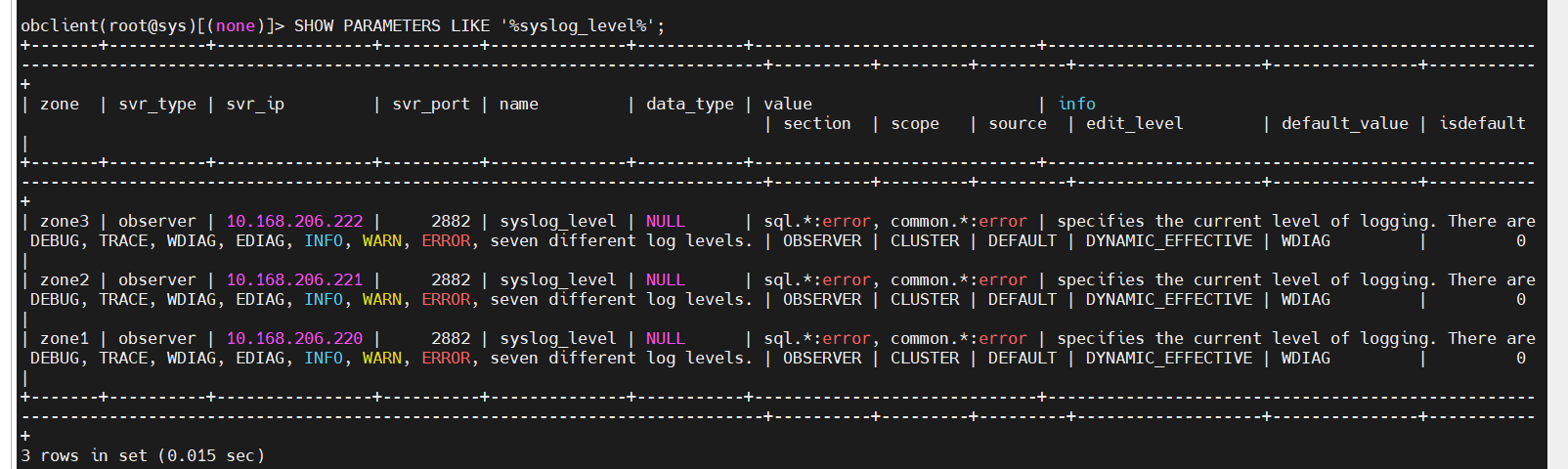Click OBSERVER section in the zone3 row
This screenshot has height=469, width=1568.
[x=822, y=241]
